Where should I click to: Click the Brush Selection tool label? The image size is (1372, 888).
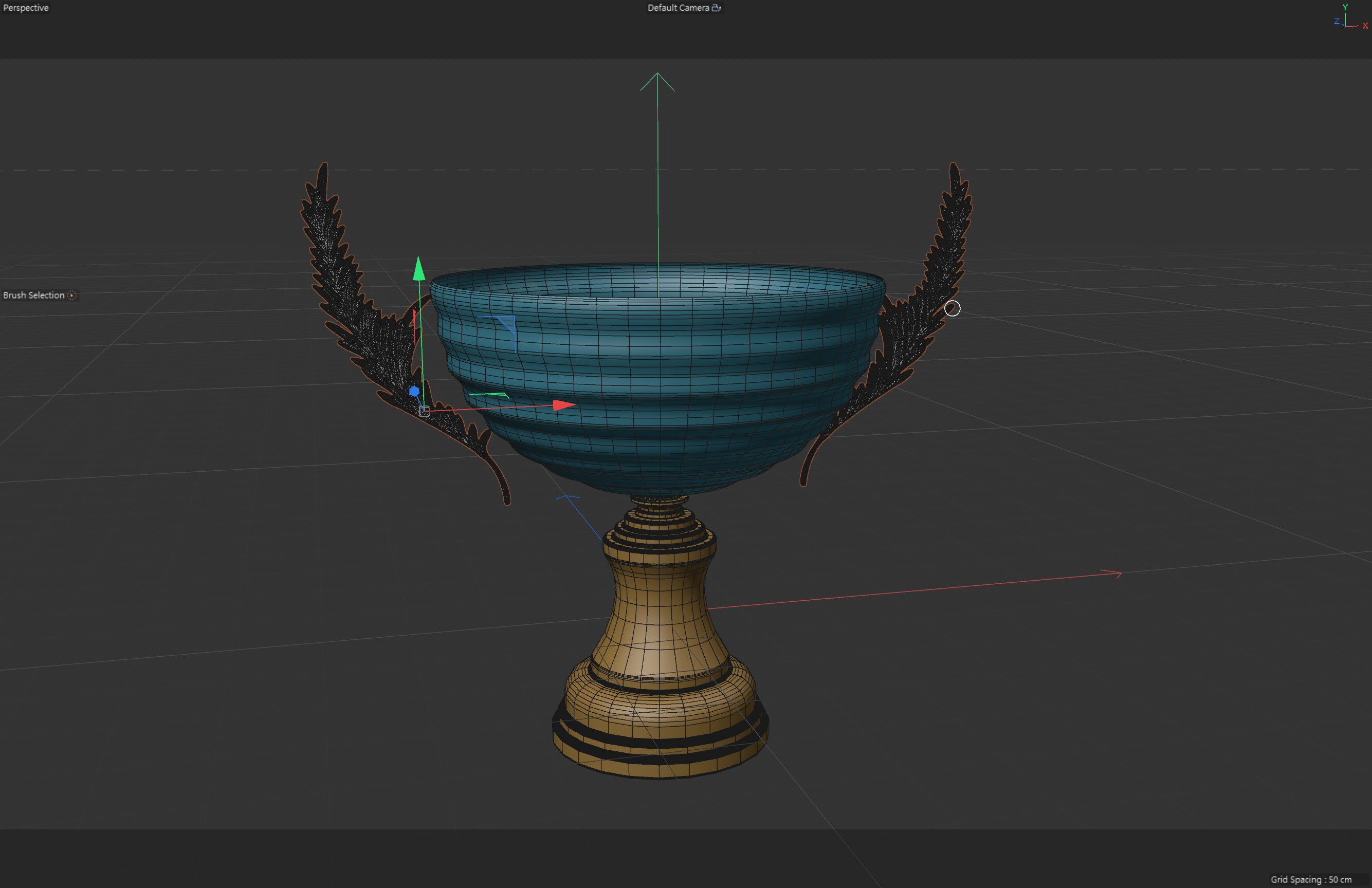34,295
